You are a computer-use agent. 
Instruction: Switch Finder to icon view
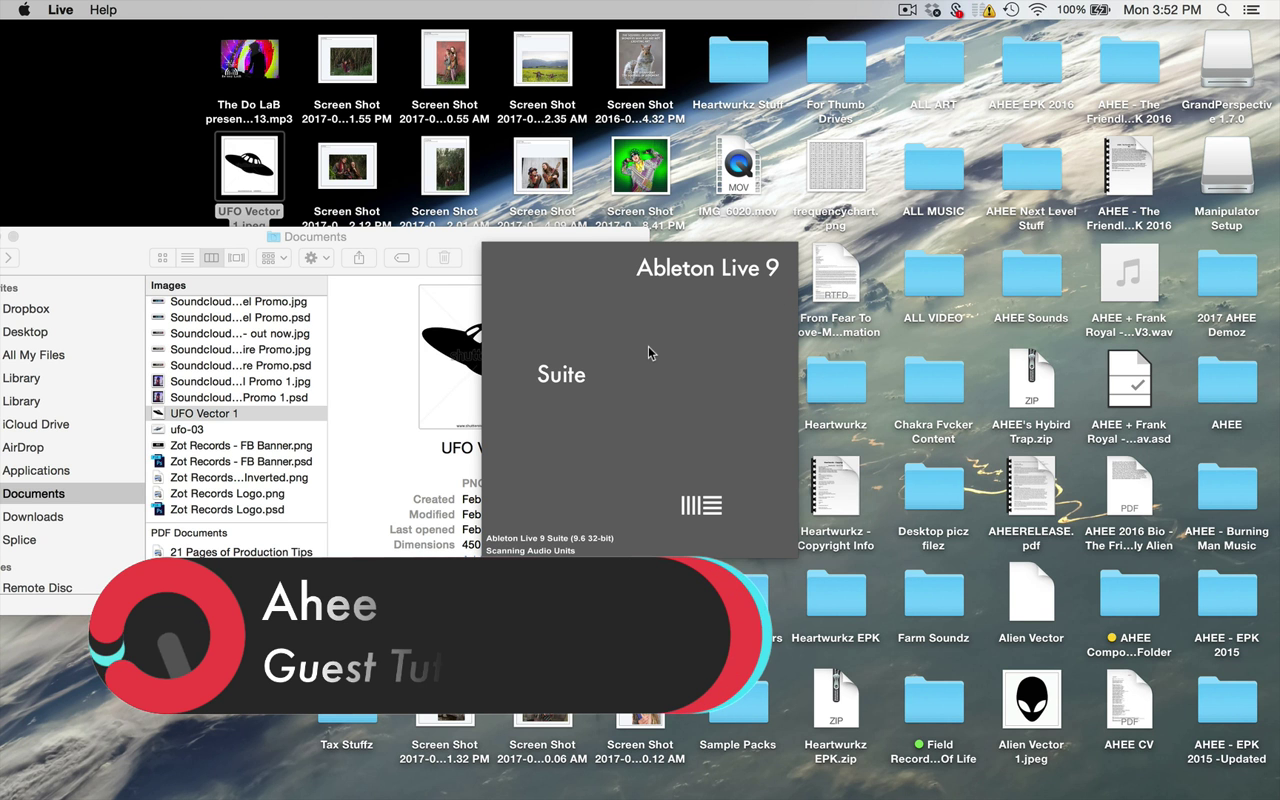163,258
